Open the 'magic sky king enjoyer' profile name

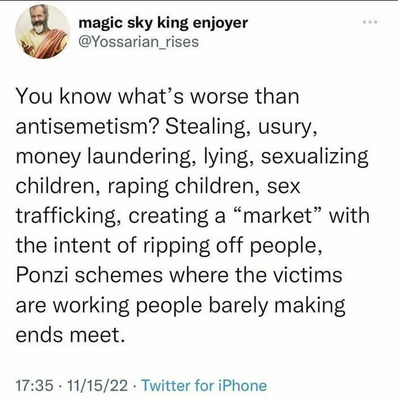[163, 23]
